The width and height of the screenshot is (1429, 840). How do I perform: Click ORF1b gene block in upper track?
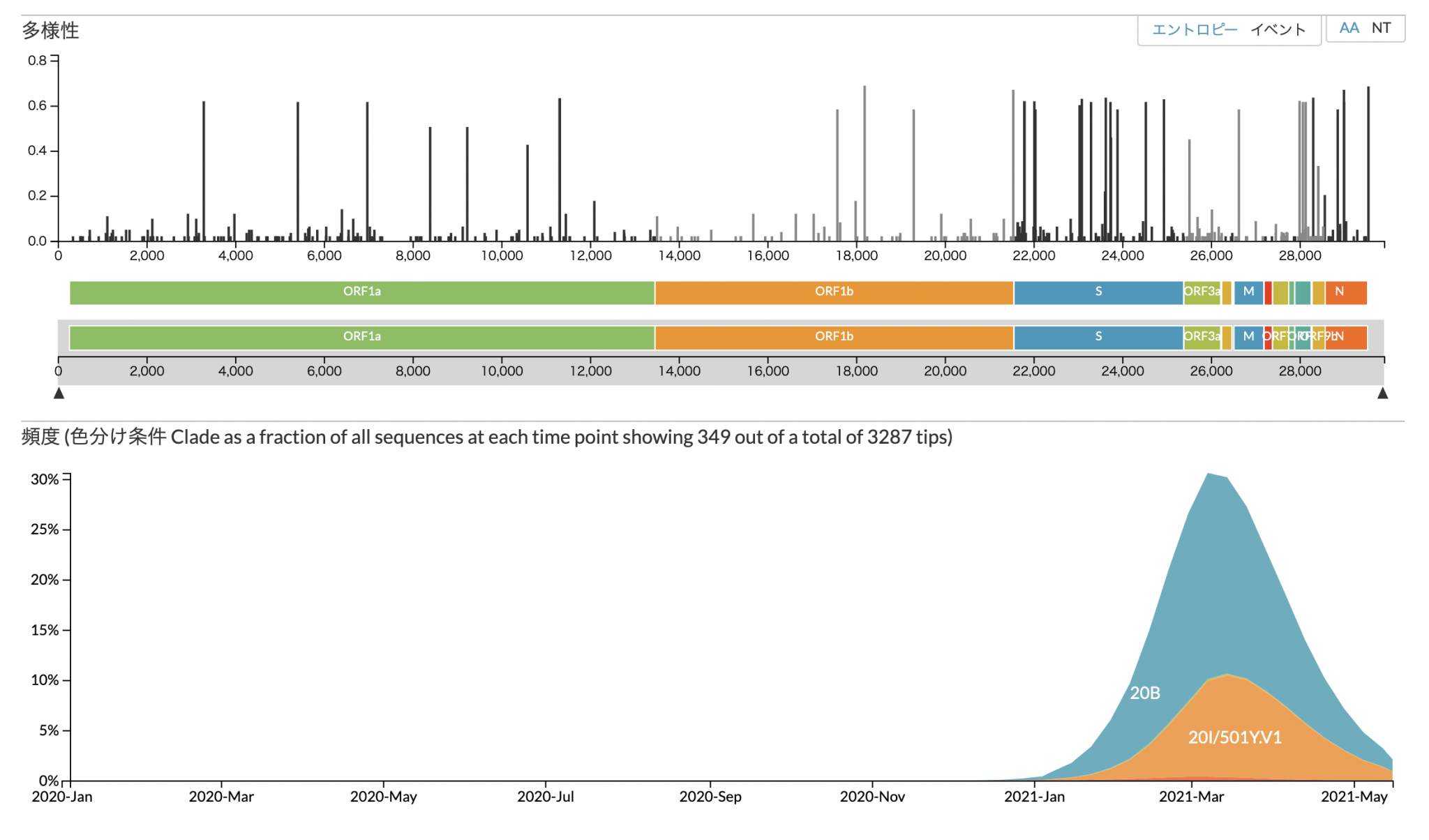coord(834,292)
